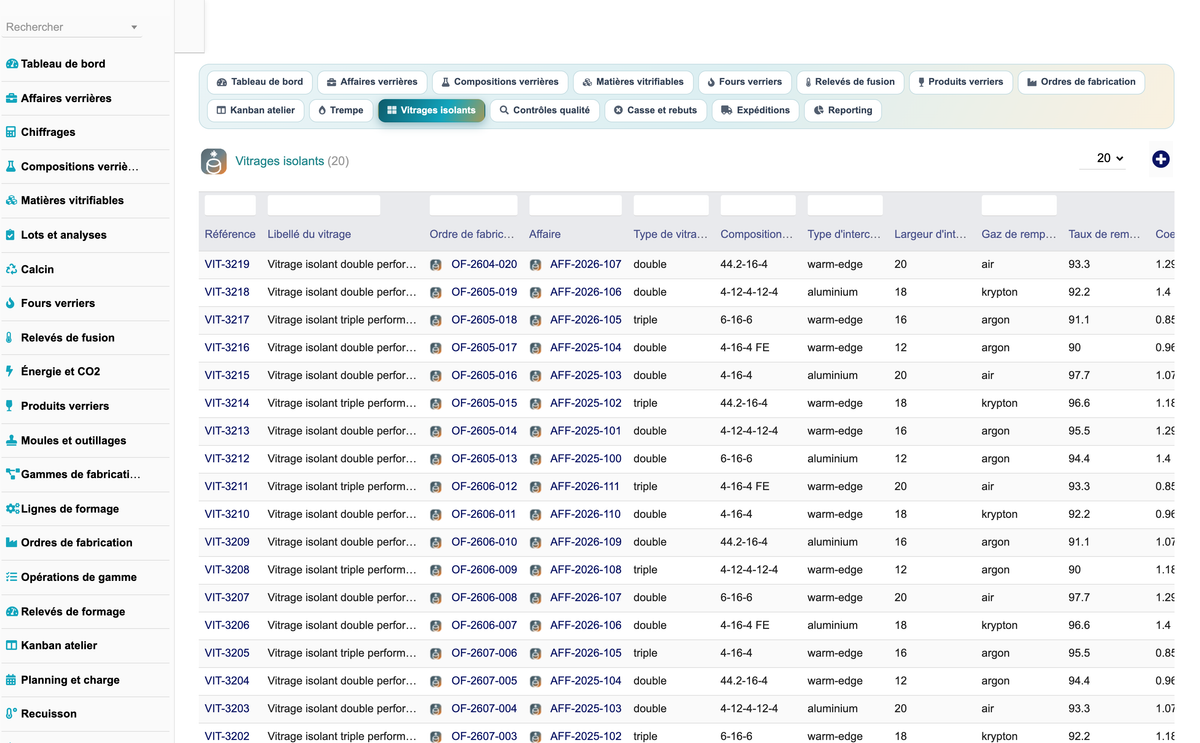Change the rows per page selector showing 20
This screenshot has width=1200, height=743.
[1104, 158]
